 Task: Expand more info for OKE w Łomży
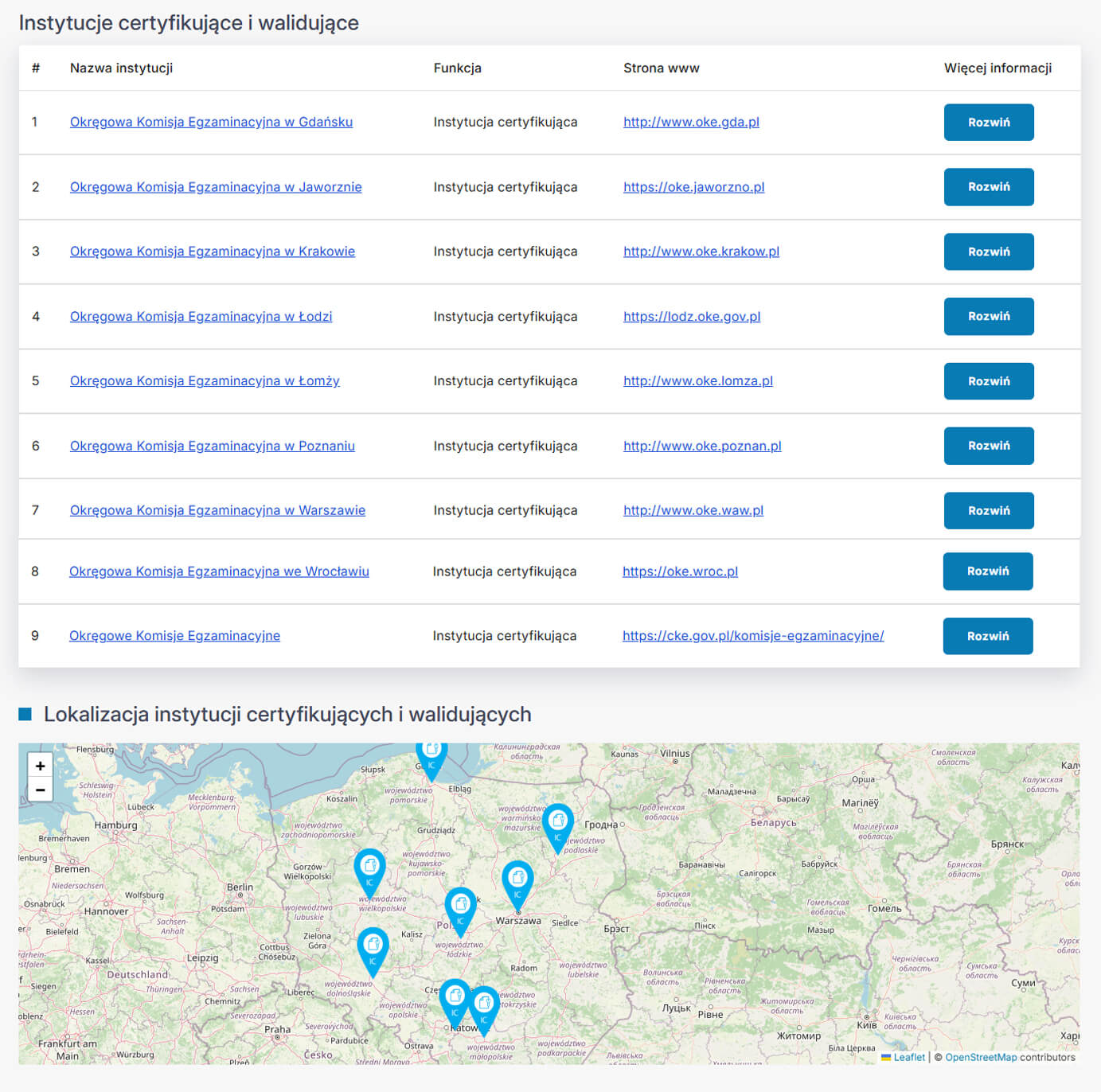988,381
